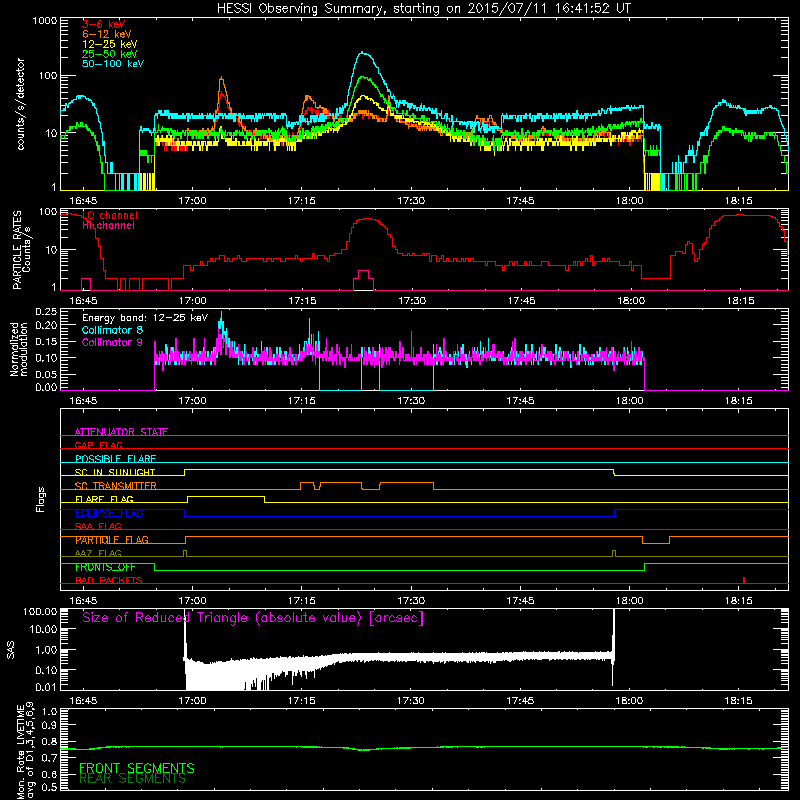Viewport: 800px width, 800px height.
Task: Click the FRONT SEGMENTS legend label
Action: click(137, 768)
